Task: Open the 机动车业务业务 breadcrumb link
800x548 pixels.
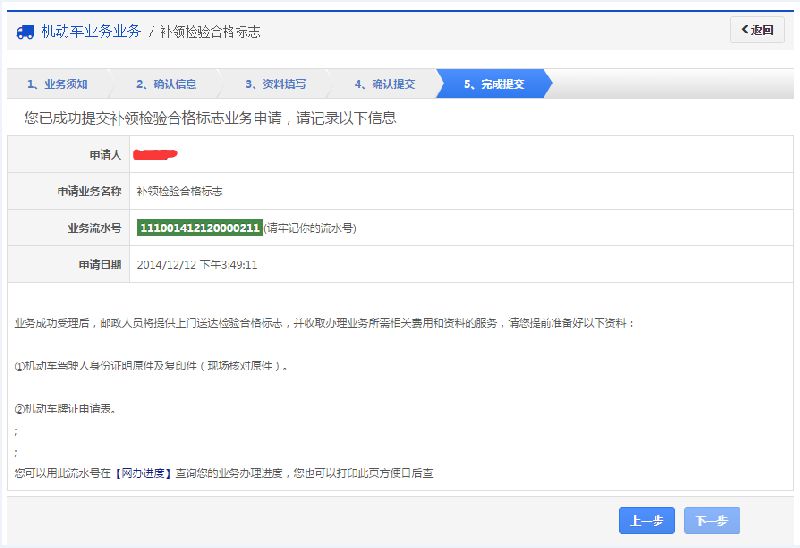Action: pos(91,31)
